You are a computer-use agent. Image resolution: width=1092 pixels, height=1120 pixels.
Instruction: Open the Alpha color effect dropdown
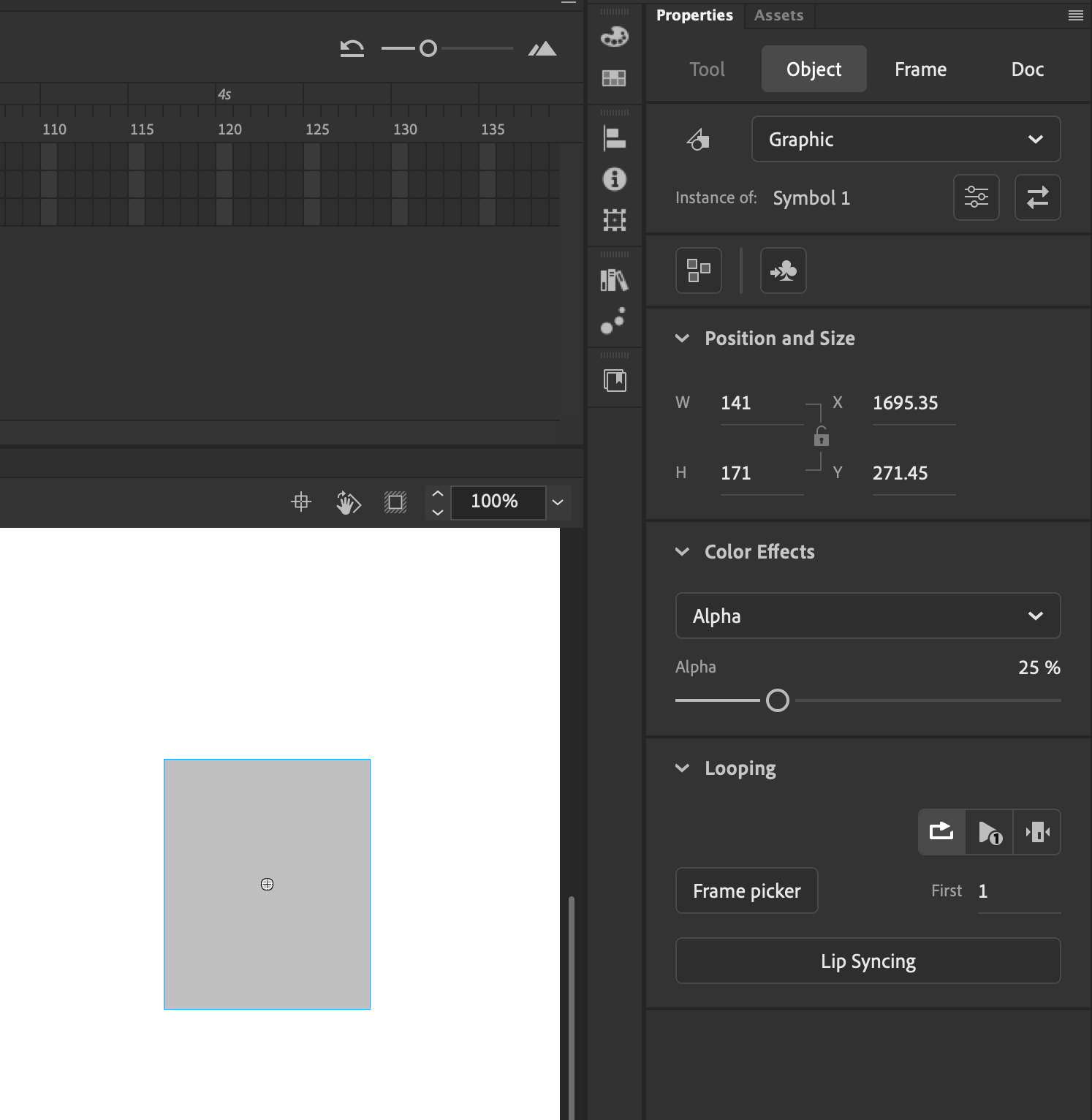point(868,616)
